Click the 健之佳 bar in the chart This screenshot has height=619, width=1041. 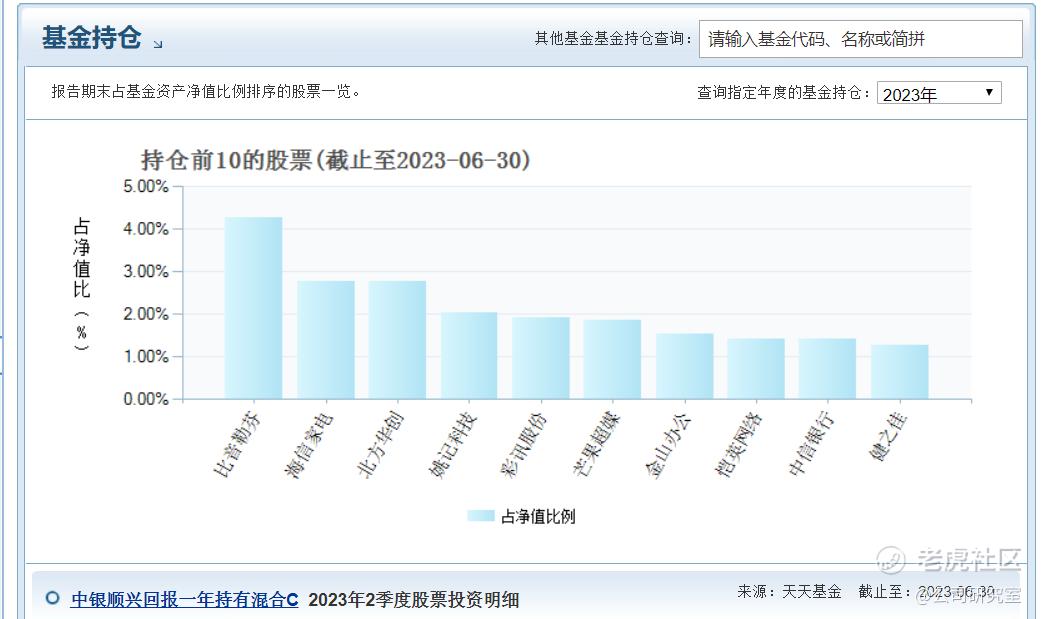point(900,372)
